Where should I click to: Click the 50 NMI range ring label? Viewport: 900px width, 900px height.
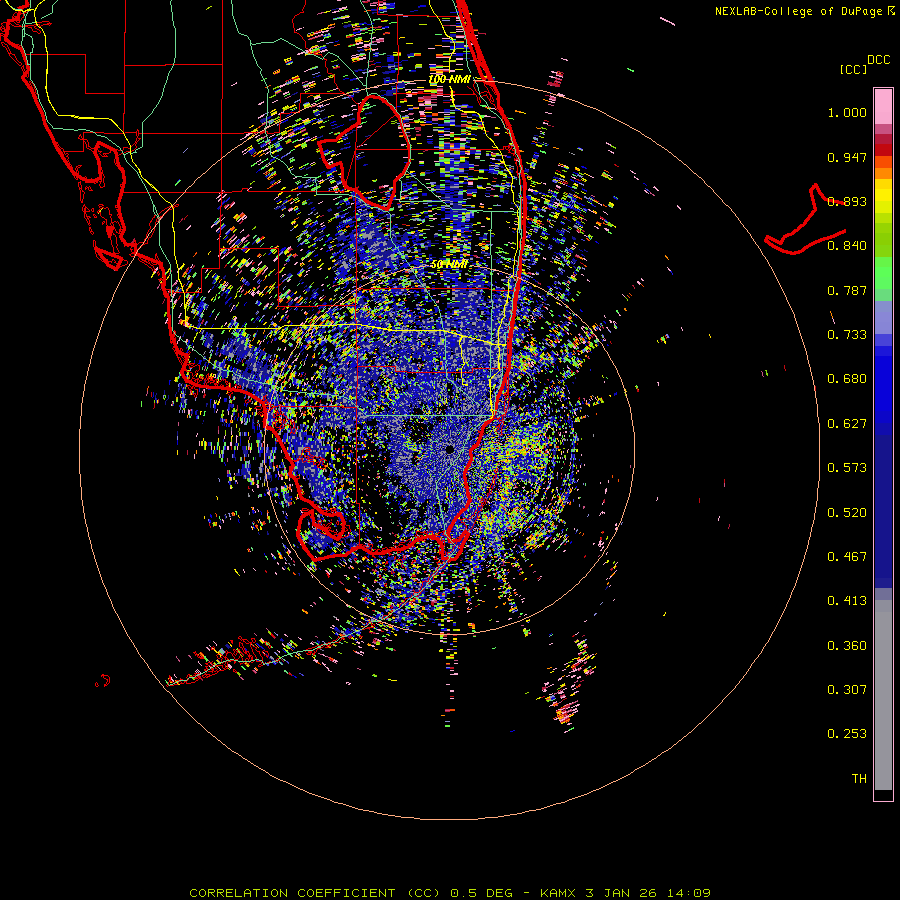449,264
